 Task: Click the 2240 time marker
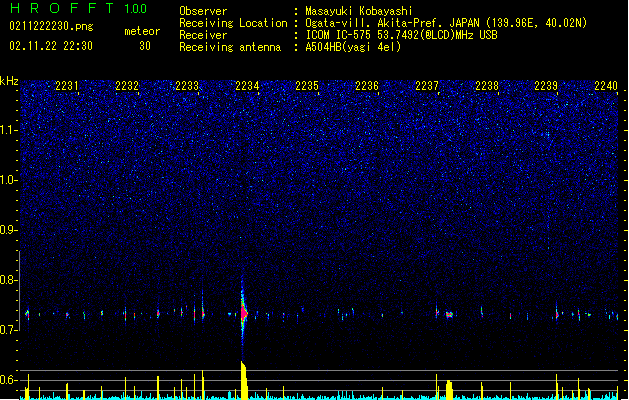pos(606,86)
